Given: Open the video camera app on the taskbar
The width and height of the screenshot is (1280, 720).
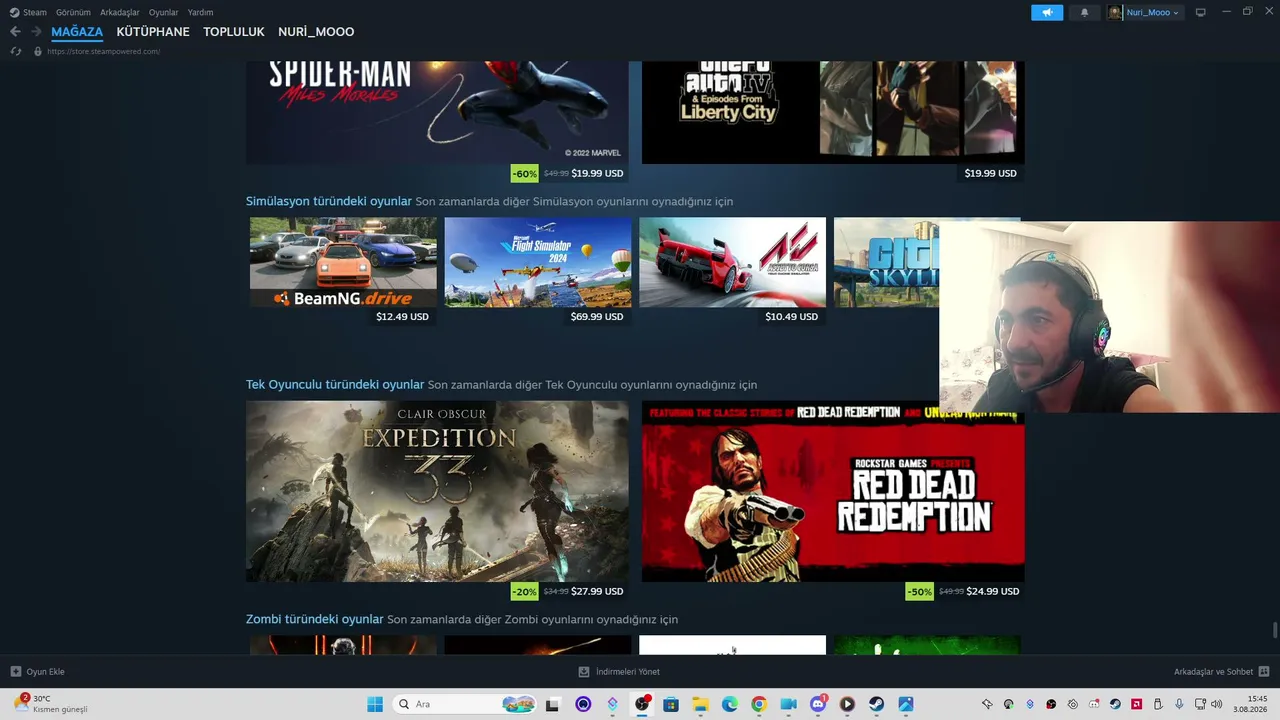Looking at the screenshot, I should tap(788, 704).
